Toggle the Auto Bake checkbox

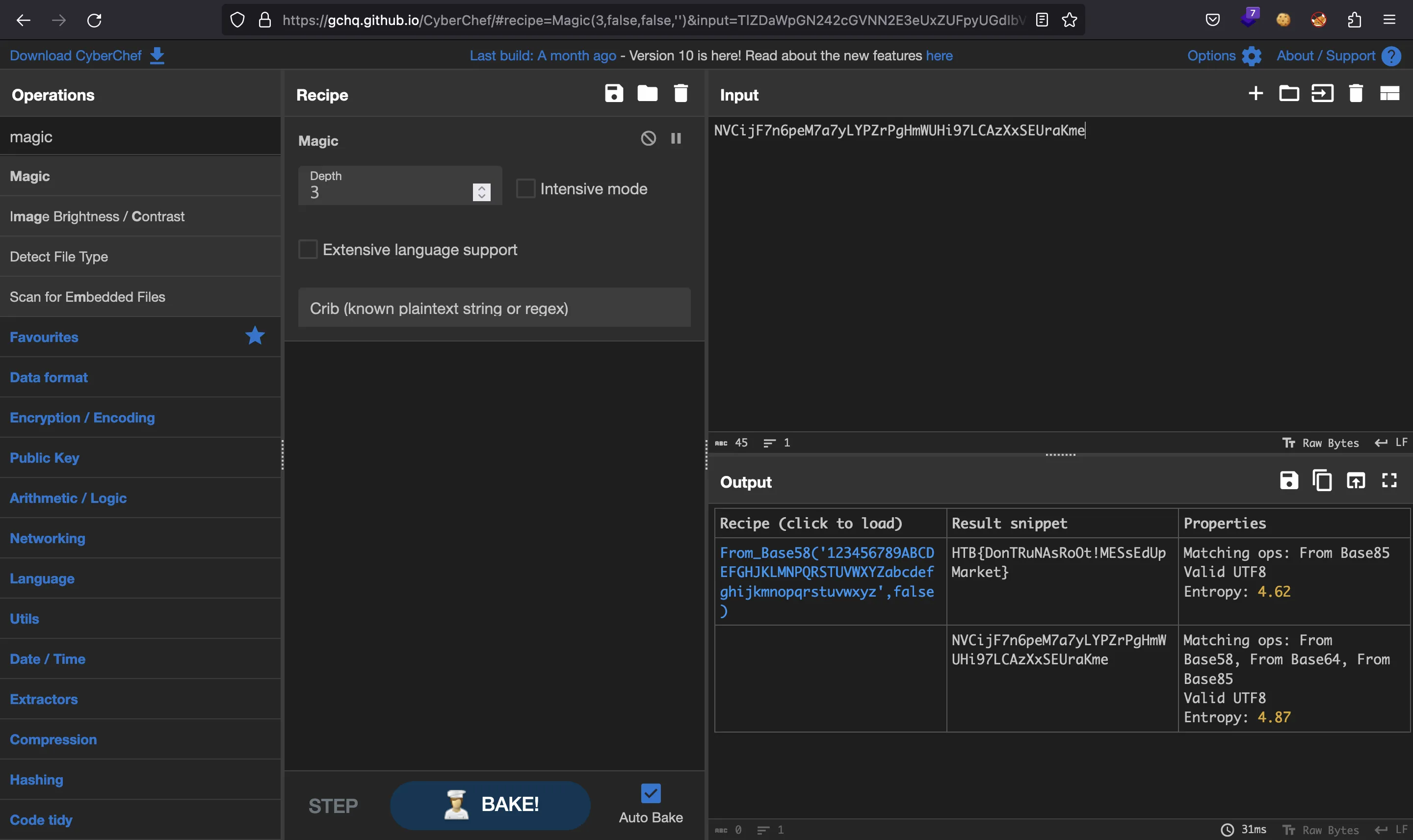pyautogui.click(x=650, y=793)
